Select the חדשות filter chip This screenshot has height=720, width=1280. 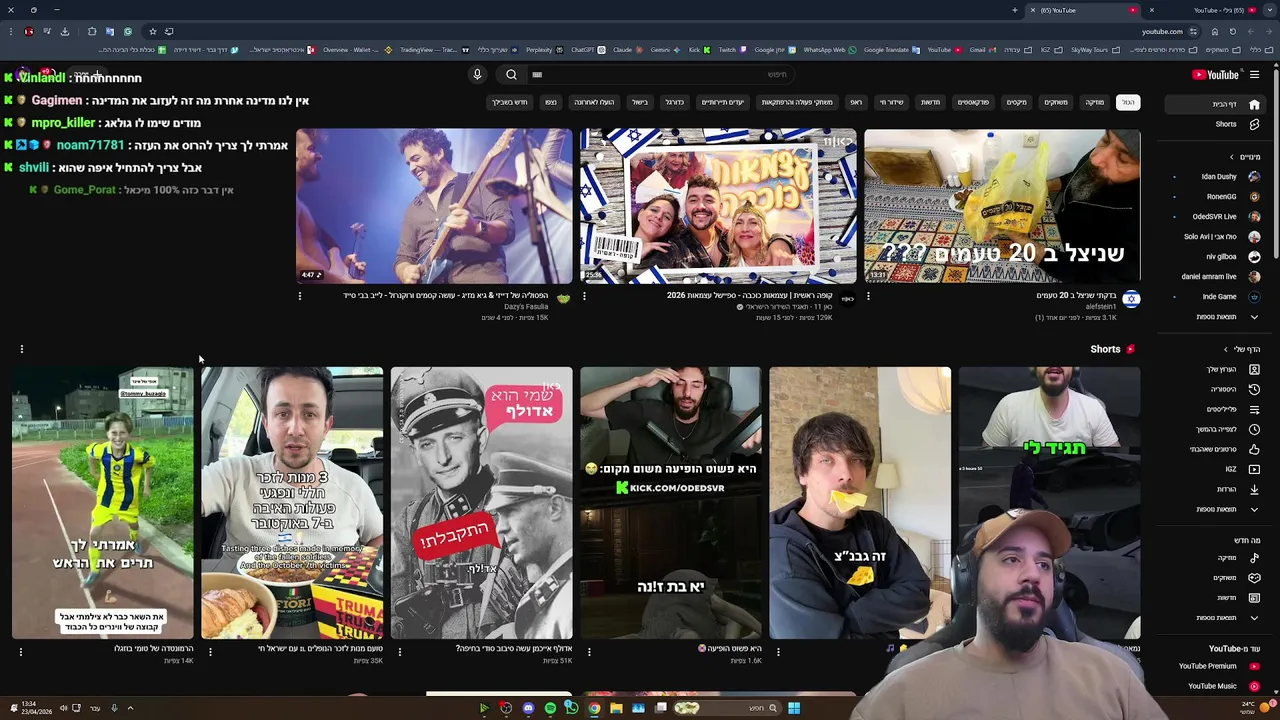930,102
